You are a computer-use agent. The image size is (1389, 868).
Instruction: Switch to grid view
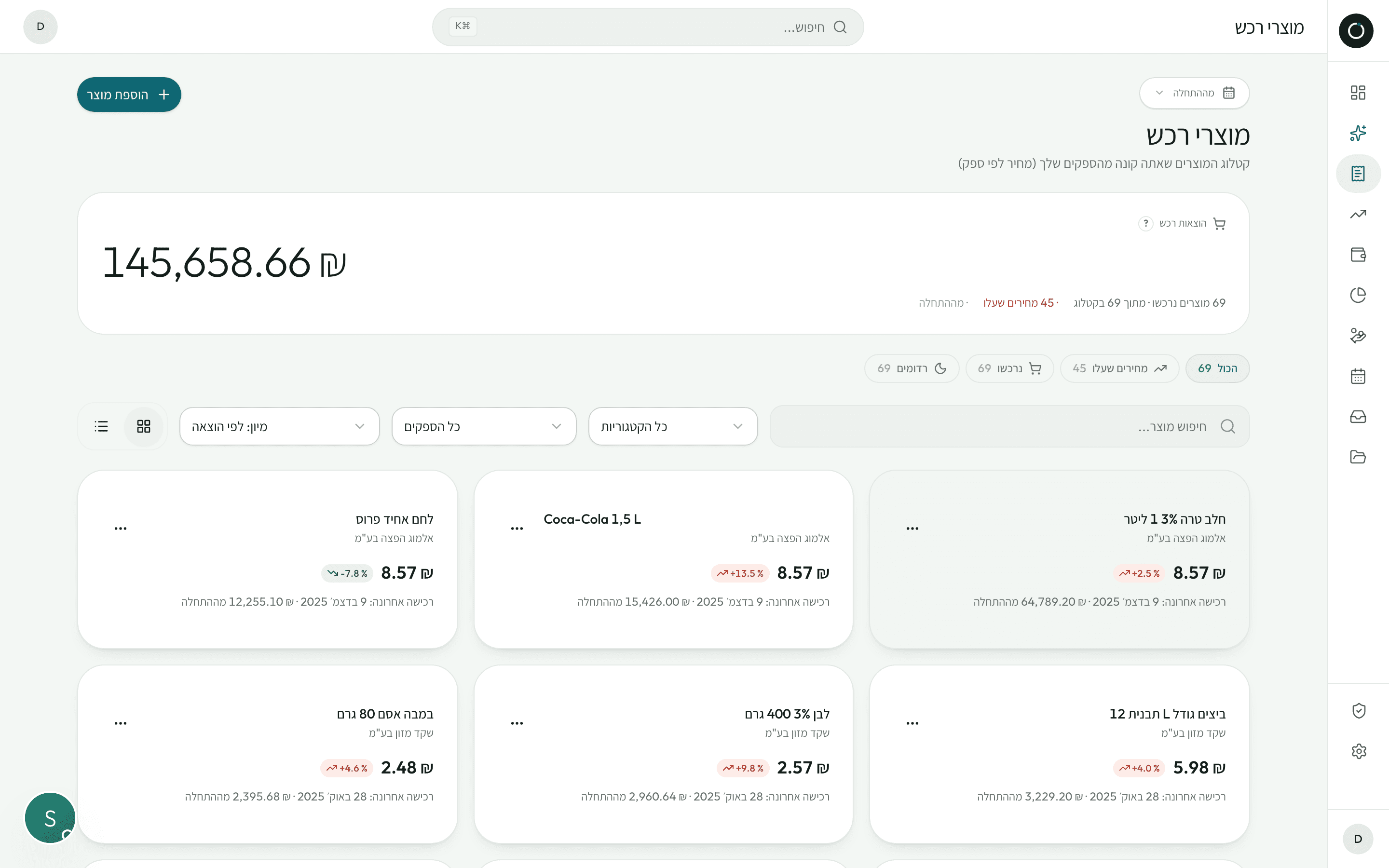(x=144, y=427)
